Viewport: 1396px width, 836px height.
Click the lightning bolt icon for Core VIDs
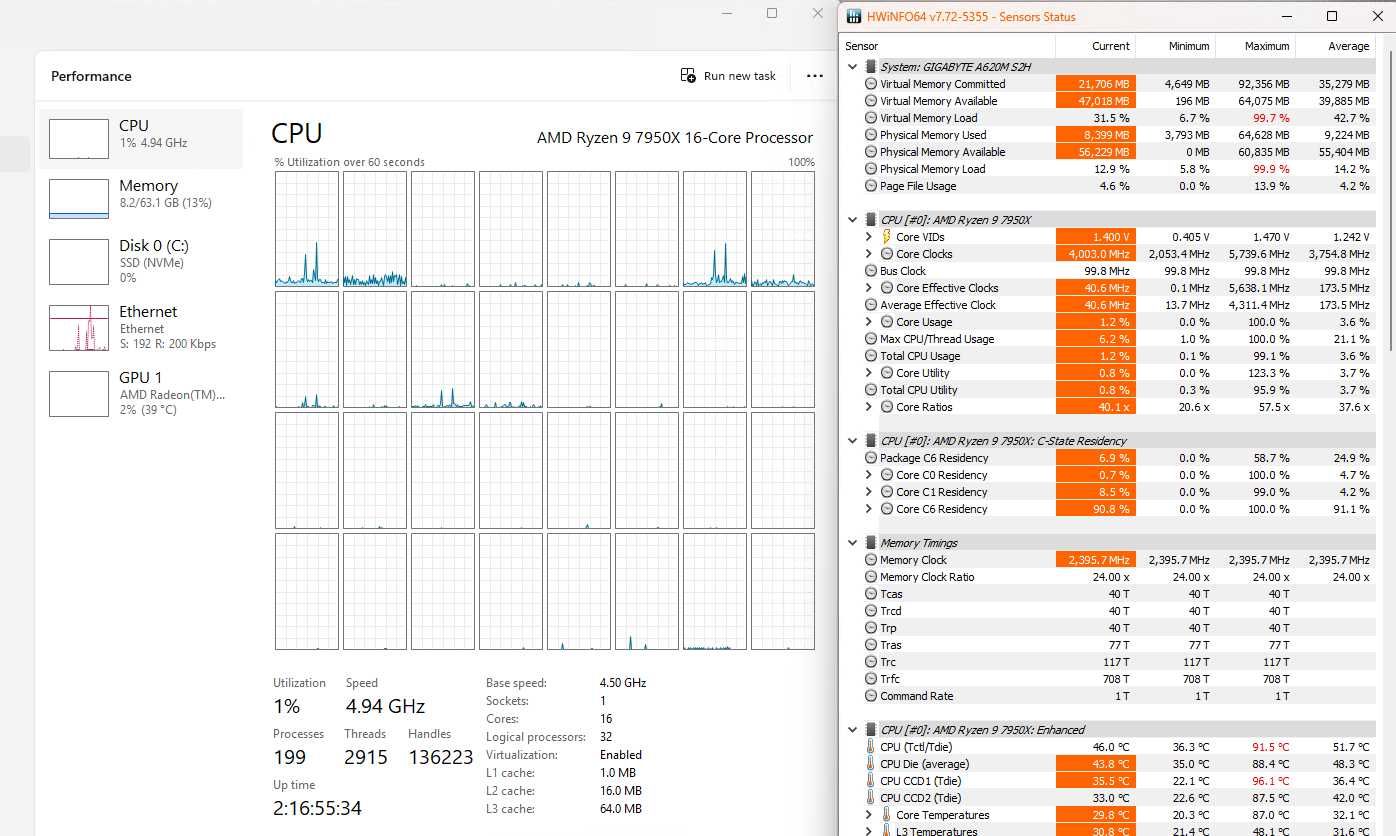[x=886, y=237]
